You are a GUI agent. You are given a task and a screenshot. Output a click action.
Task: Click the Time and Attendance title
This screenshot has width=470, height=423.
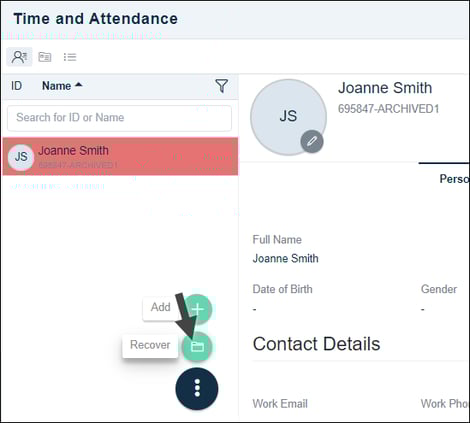(95, 19)
